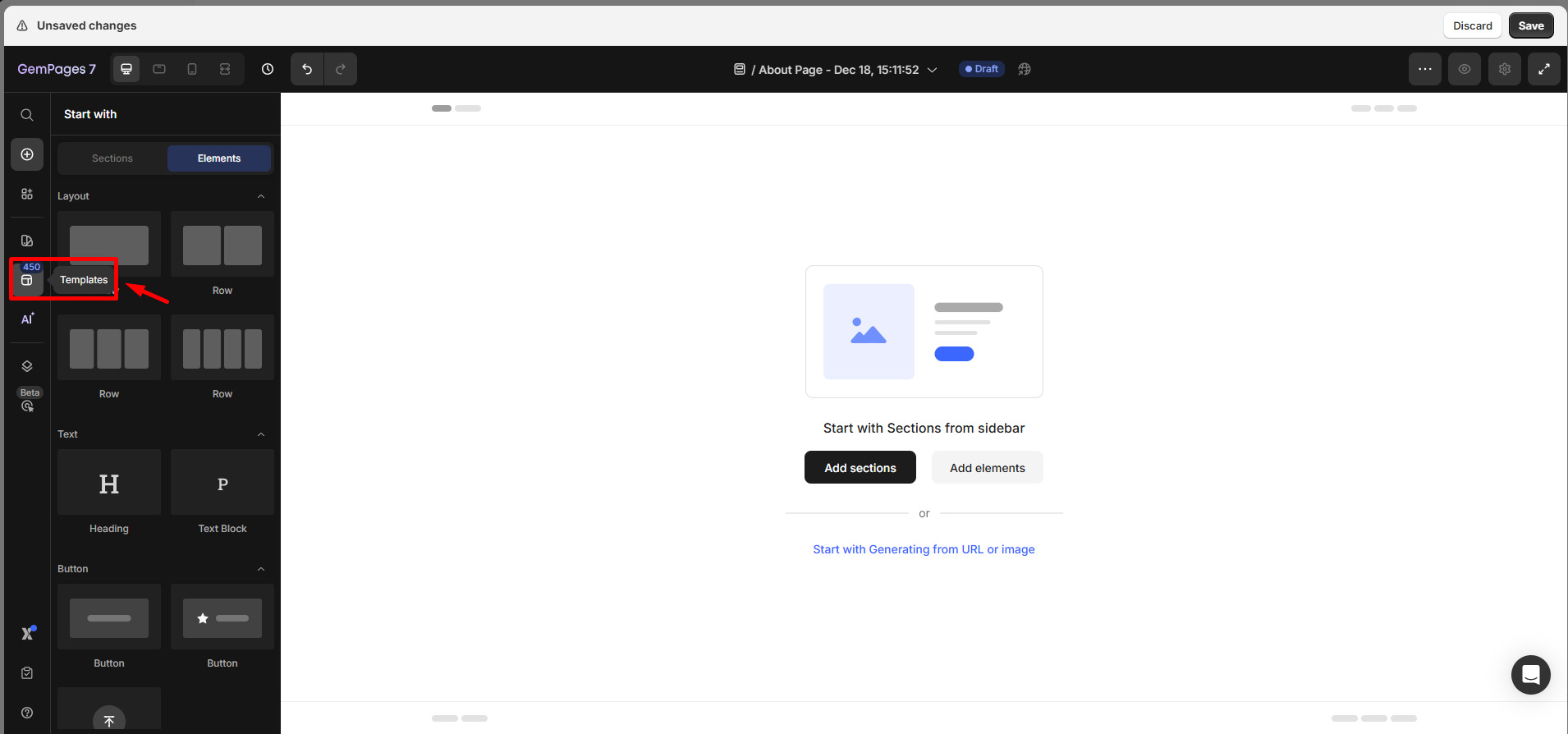The image size is (1568, 734).
Task: Collapse the Text elements group
Action: click(261, 434)
